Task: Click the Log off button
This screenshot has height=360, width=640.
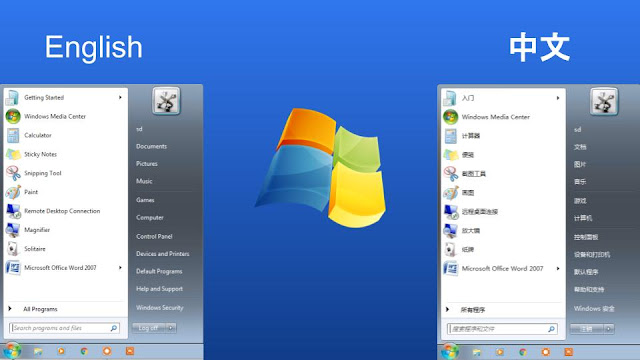Action: coord(149,328)
